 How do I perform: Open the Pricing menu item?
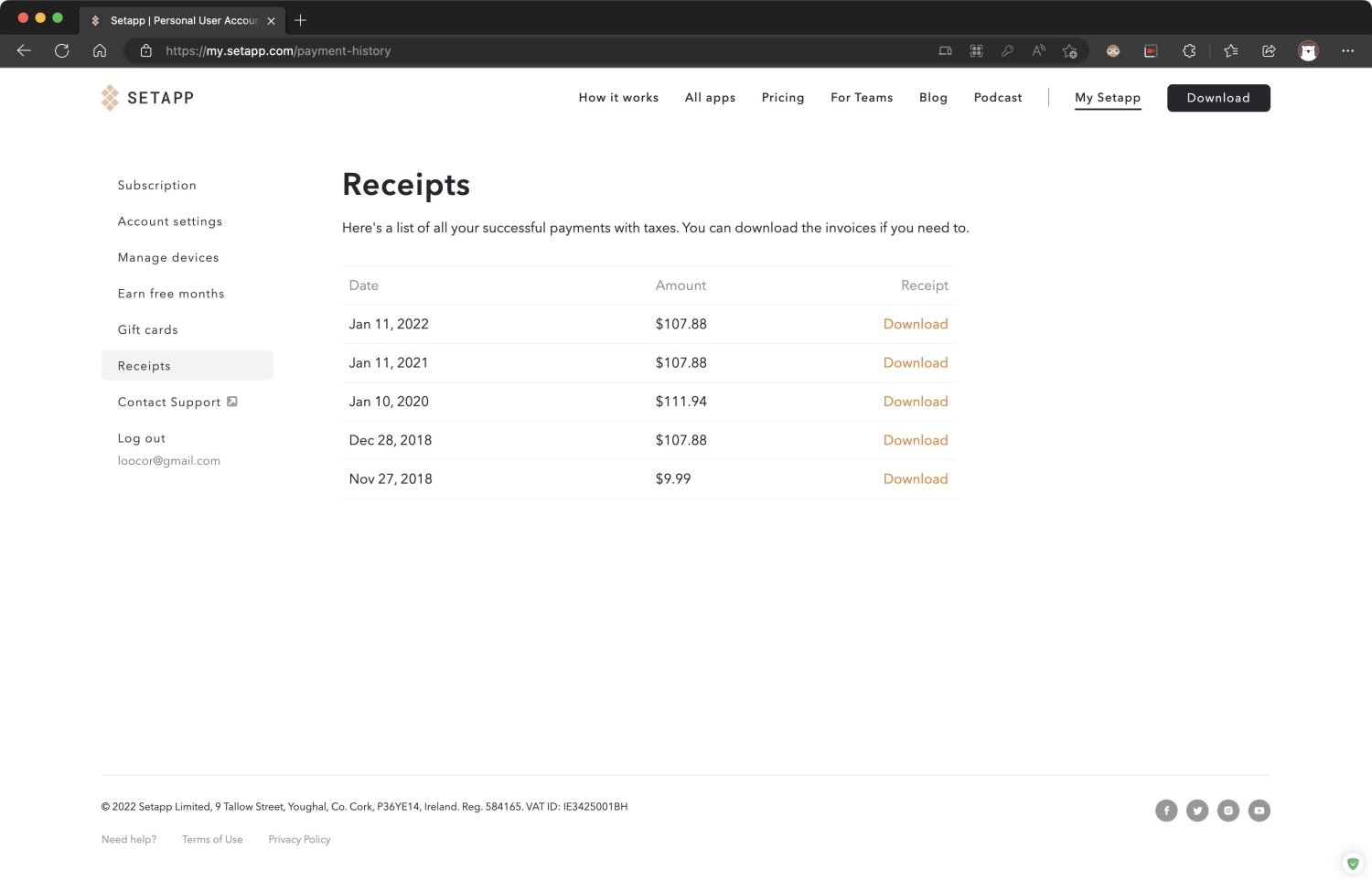[x=782, y=97]
